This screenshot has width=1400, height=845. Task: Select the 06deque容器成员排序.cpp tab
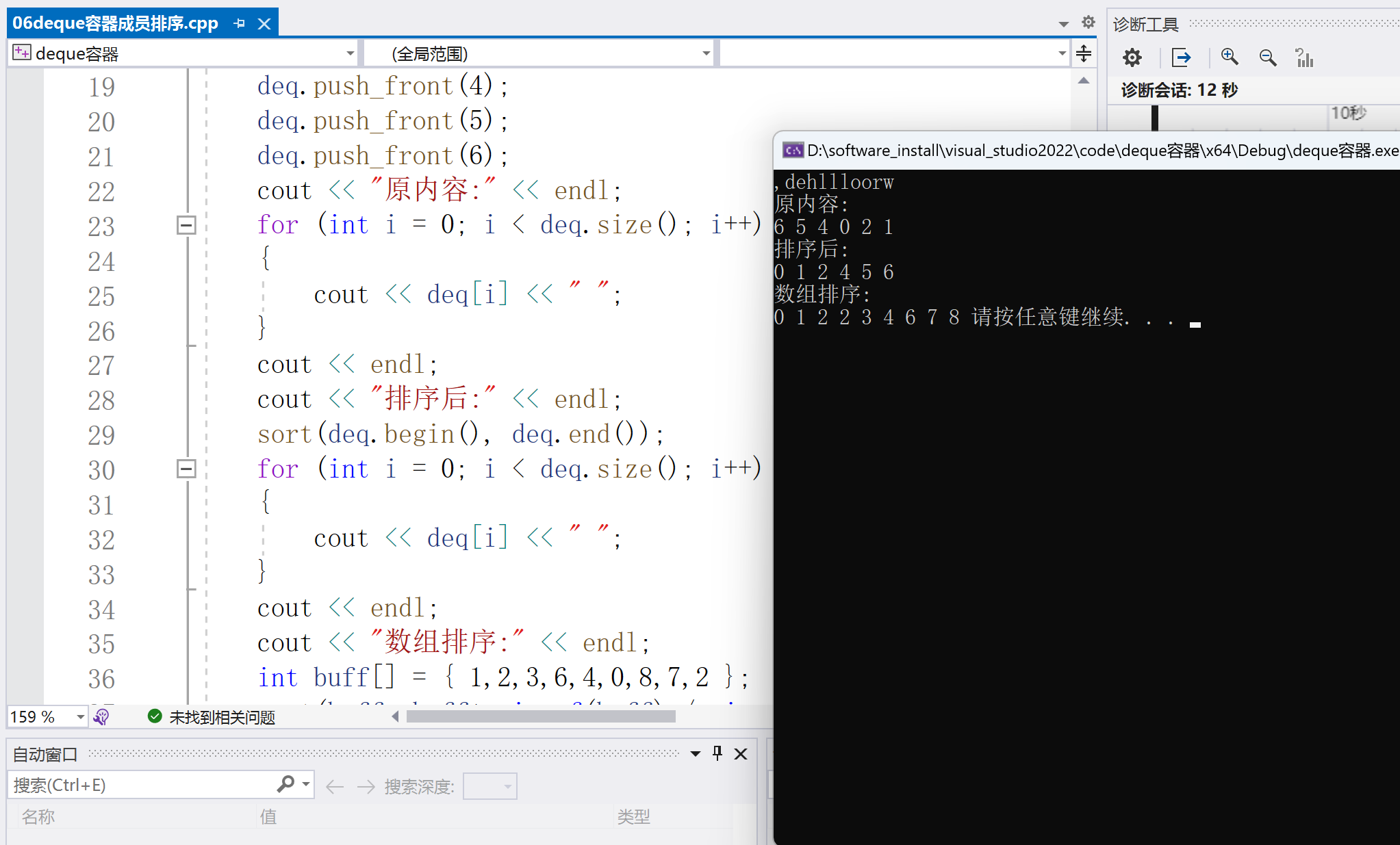point(115,23)
